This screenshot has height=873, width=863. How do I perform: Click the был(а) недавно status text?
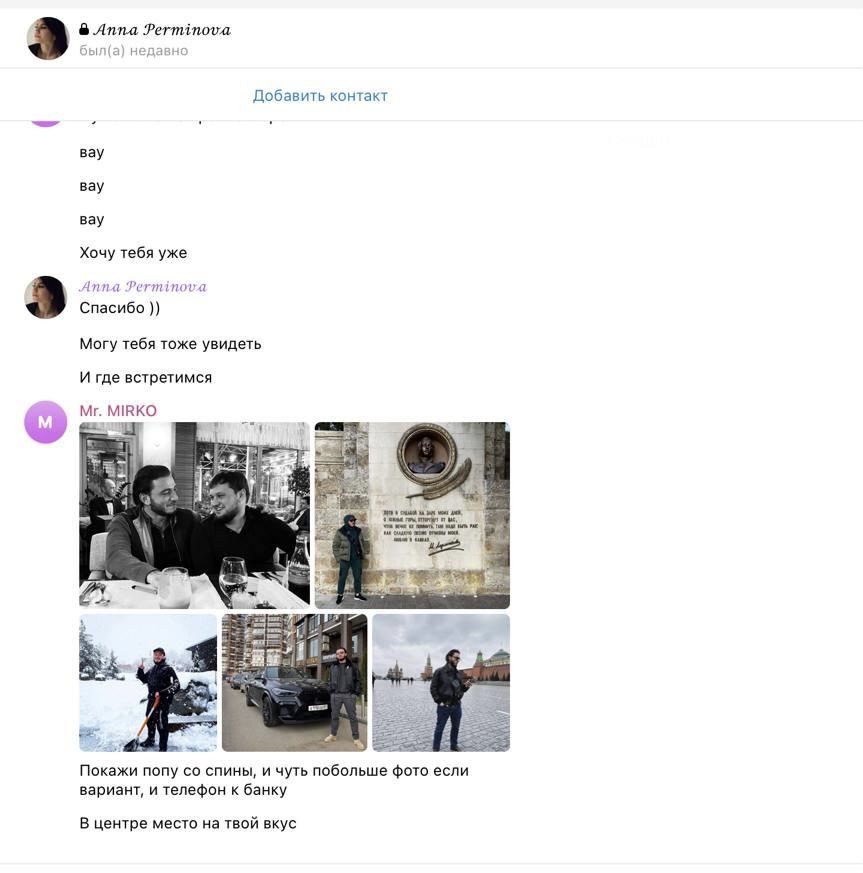(134, 51)
